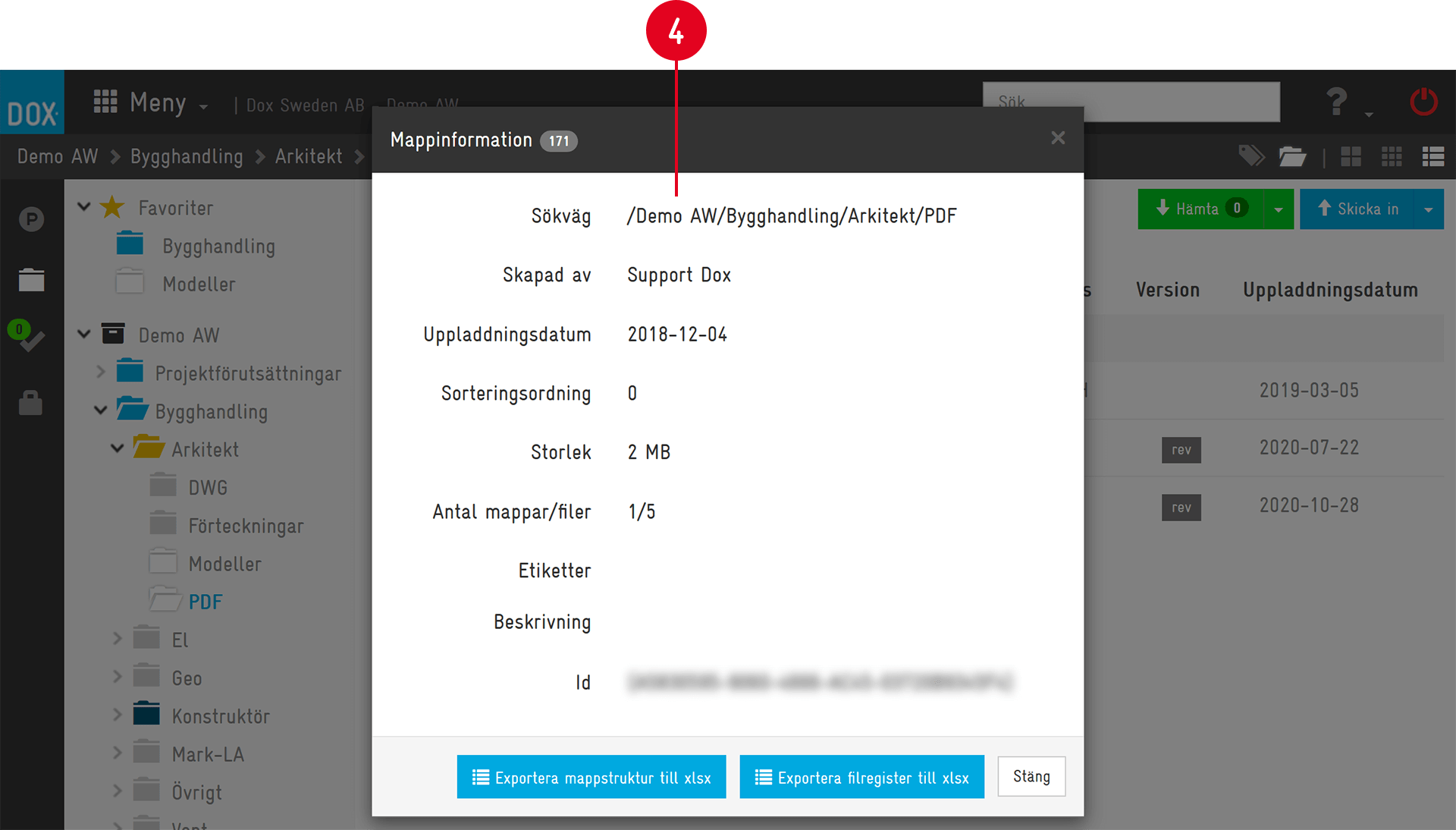The height and width of the screenshot is (830, 1456).
Task: Close the Mappinformation dialog
Action: [1058, 138]
